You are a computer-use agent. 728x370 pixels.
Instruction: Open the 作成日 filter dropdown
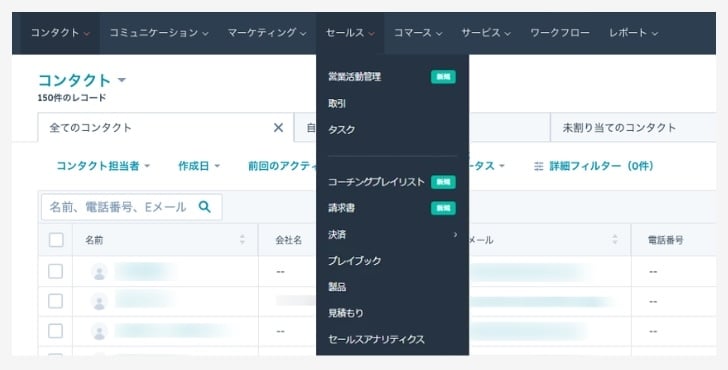[199, 166]
